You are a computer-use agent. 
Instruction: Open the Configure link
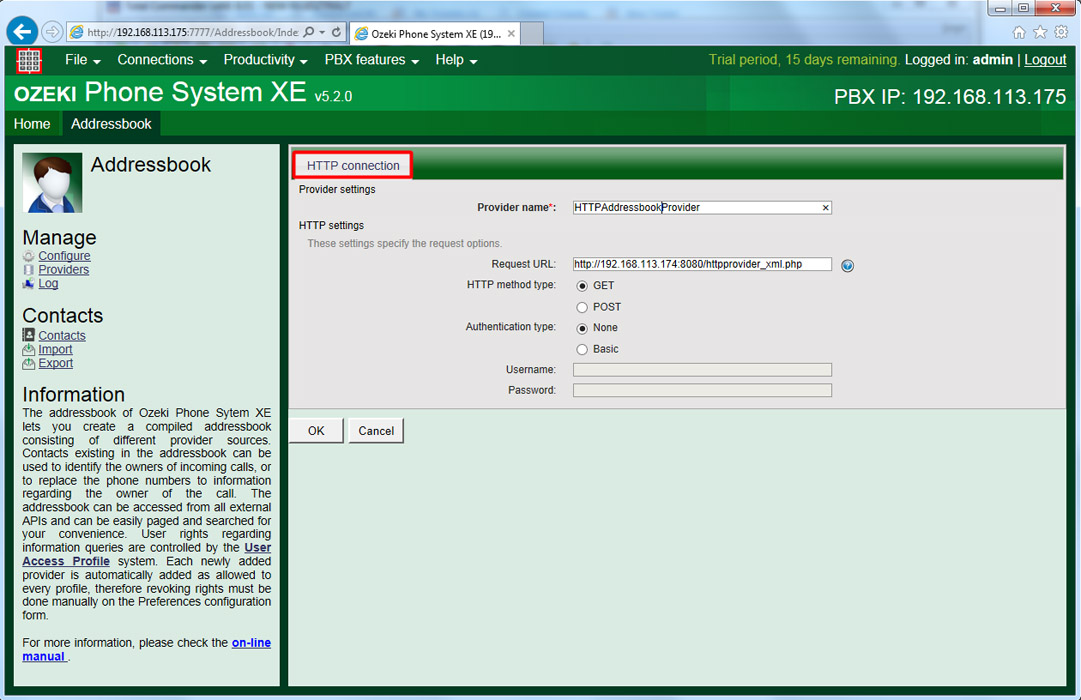(64, 256)
